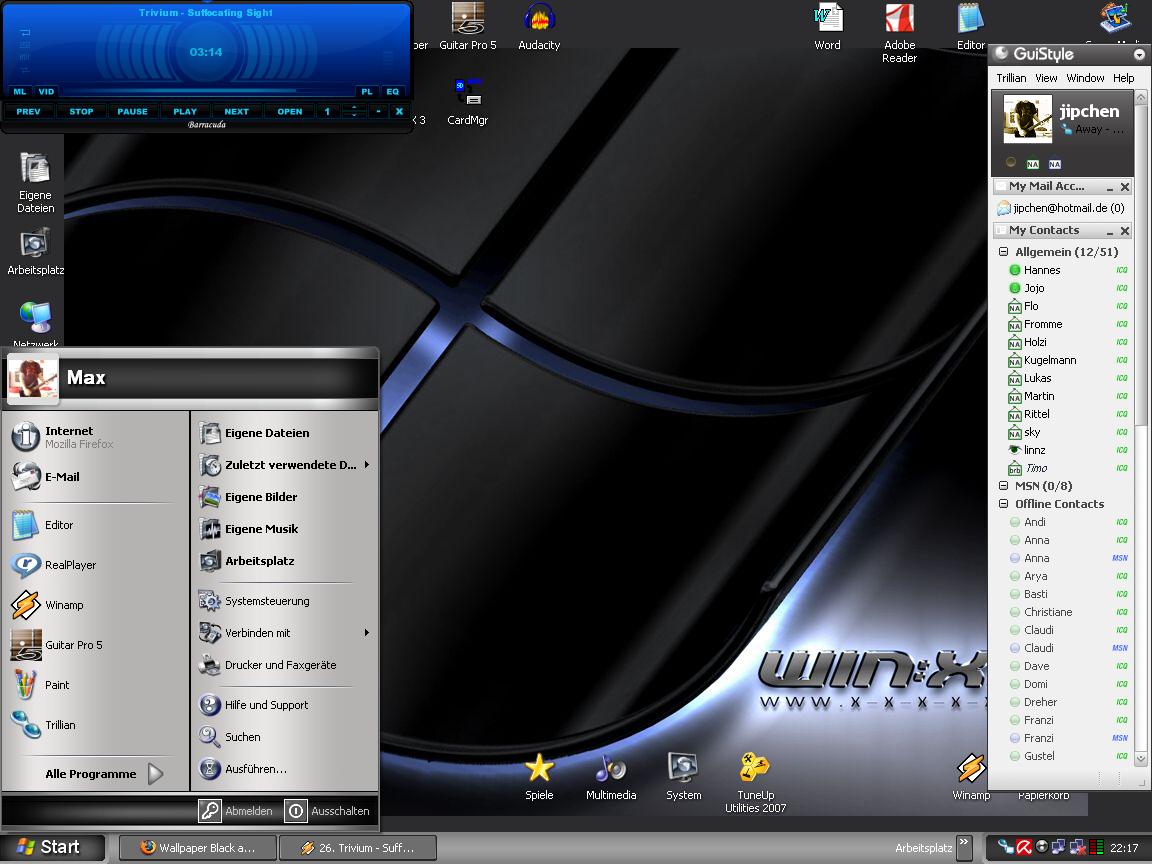The image size is (1152, 864).
Task: Toggle Winamp video (VID) window button
Action: [46, 92]
